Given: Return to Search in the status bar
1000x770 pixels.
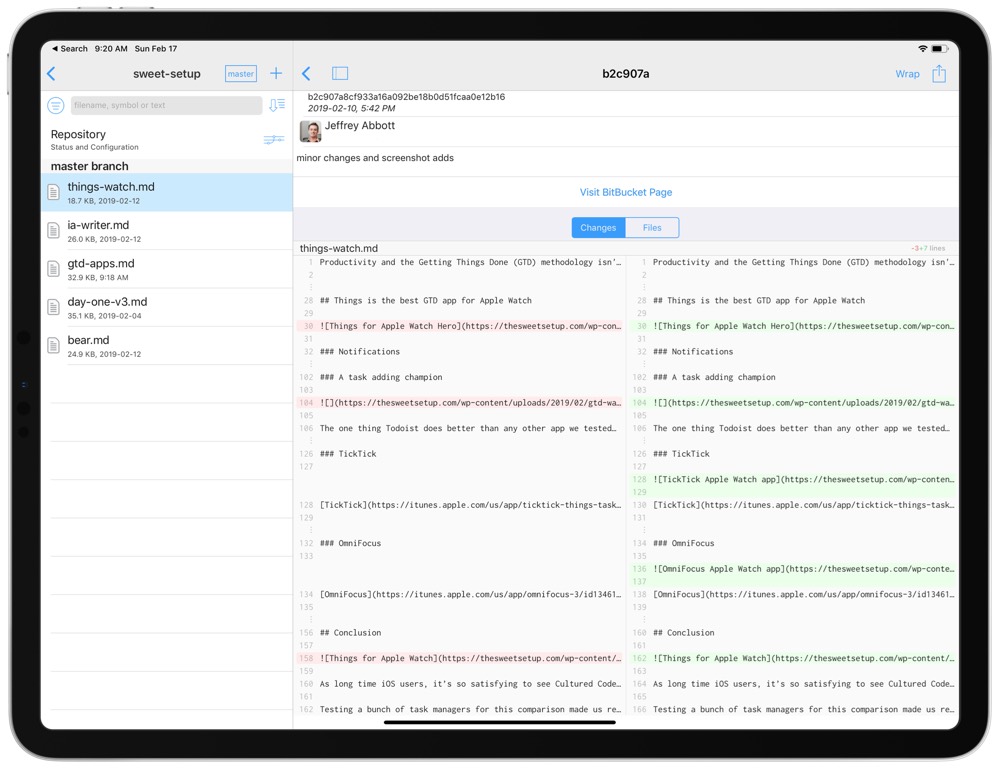Looking at the screenshot, I should (x=70, y=48).
